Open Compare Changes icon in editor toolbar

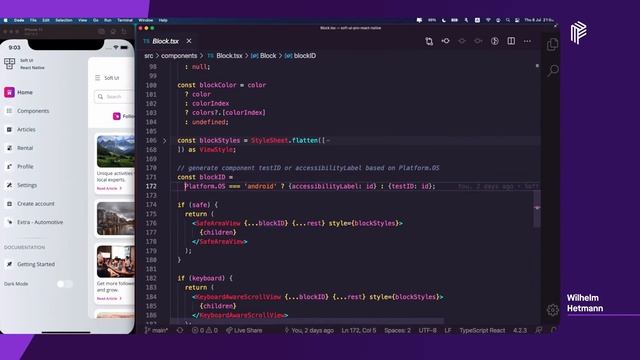coord(429,41)
